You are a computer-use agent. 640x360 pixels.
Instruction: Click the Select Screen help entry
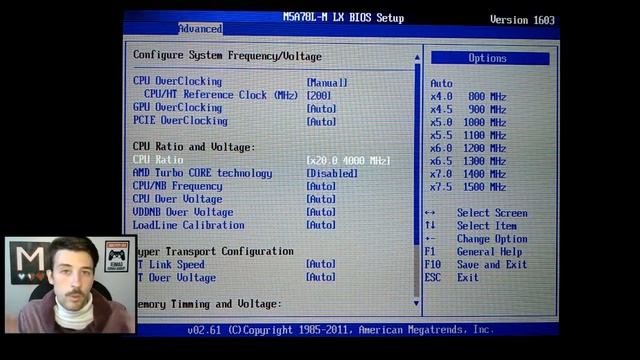coord(492,213)
